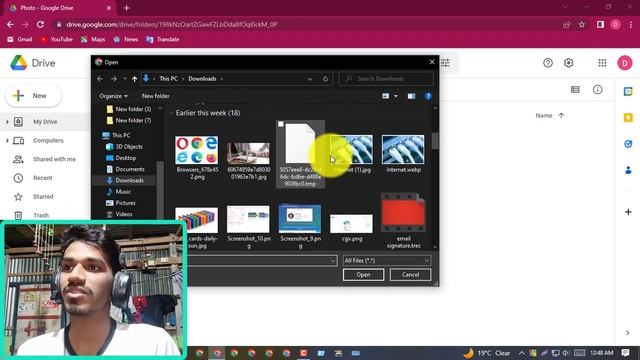Select the email signature.trec file
The width and height of the screenshot is (640, 360).
click(403, 221)
